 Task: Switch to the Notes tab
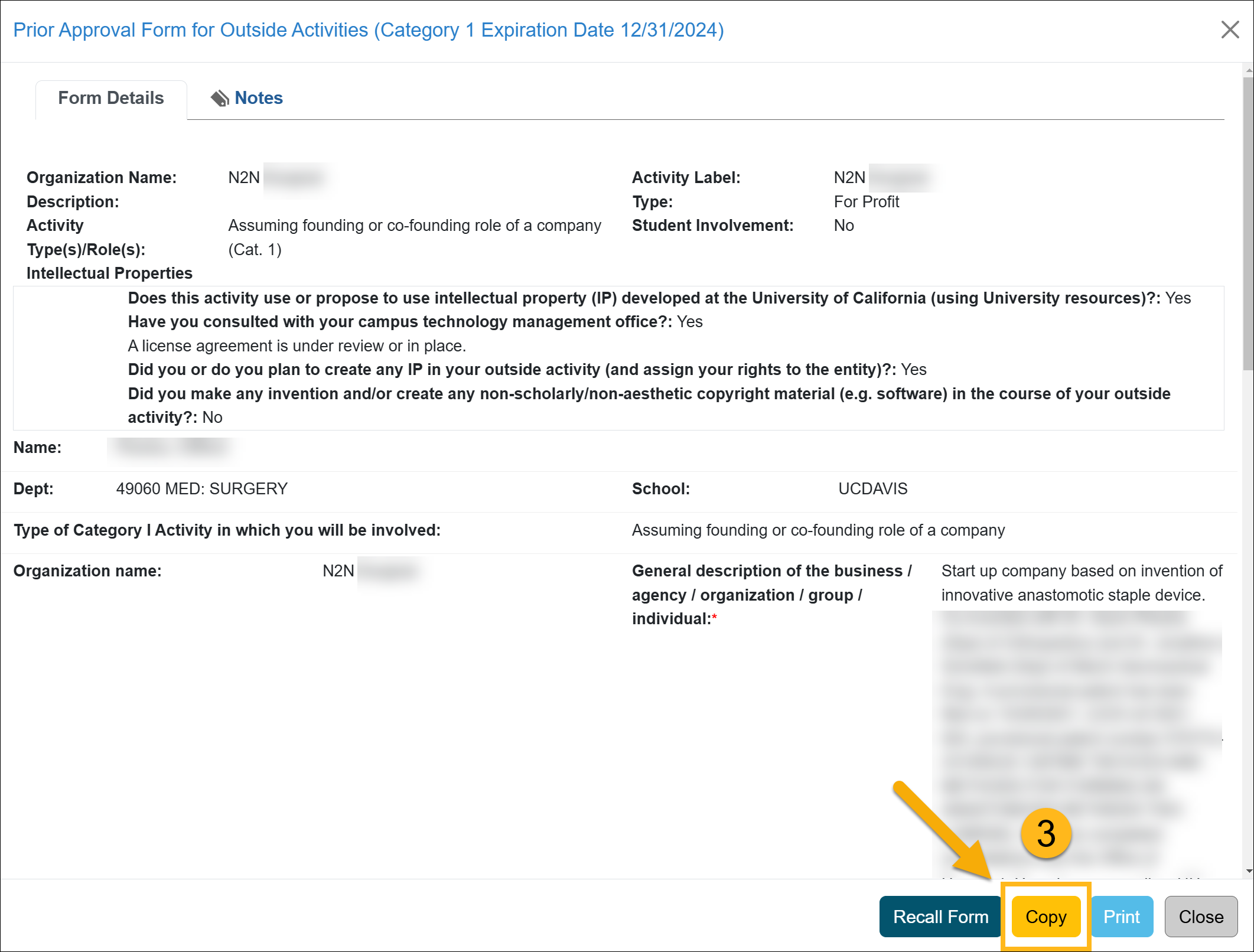point(258,98)
